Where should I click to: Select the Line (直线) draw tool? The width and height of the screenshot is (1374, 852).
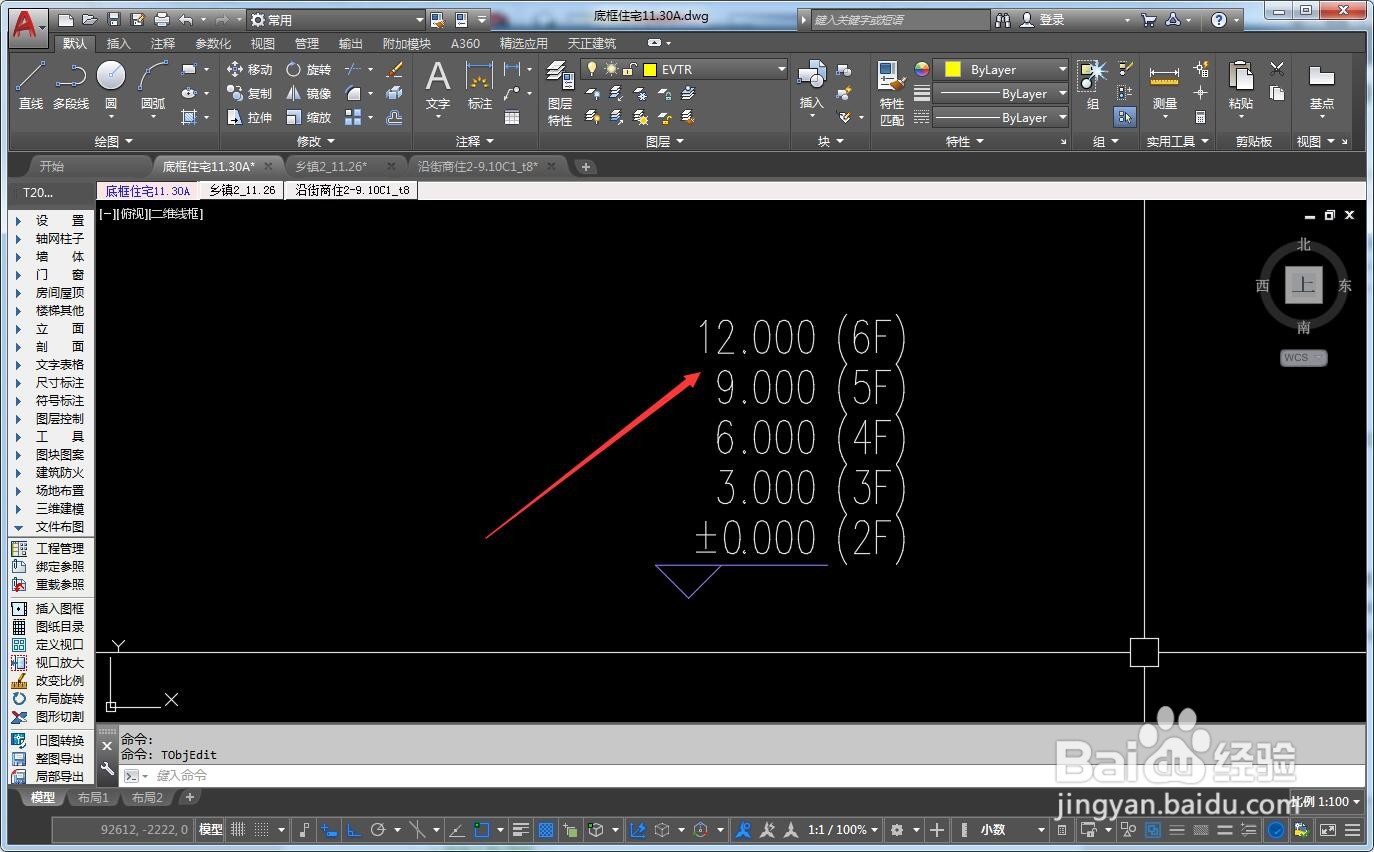pos(30,85)
